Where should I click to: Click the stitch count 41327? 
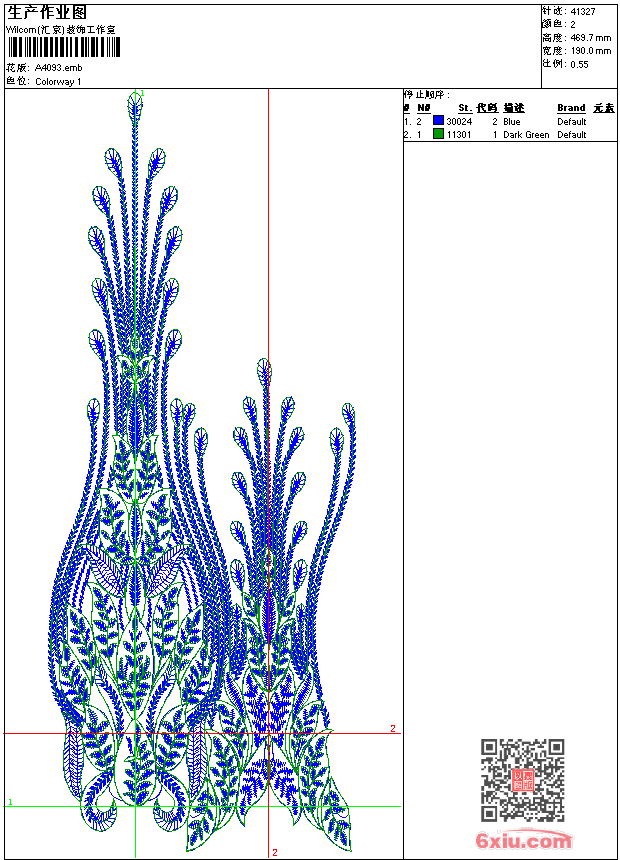click(583, 12)
